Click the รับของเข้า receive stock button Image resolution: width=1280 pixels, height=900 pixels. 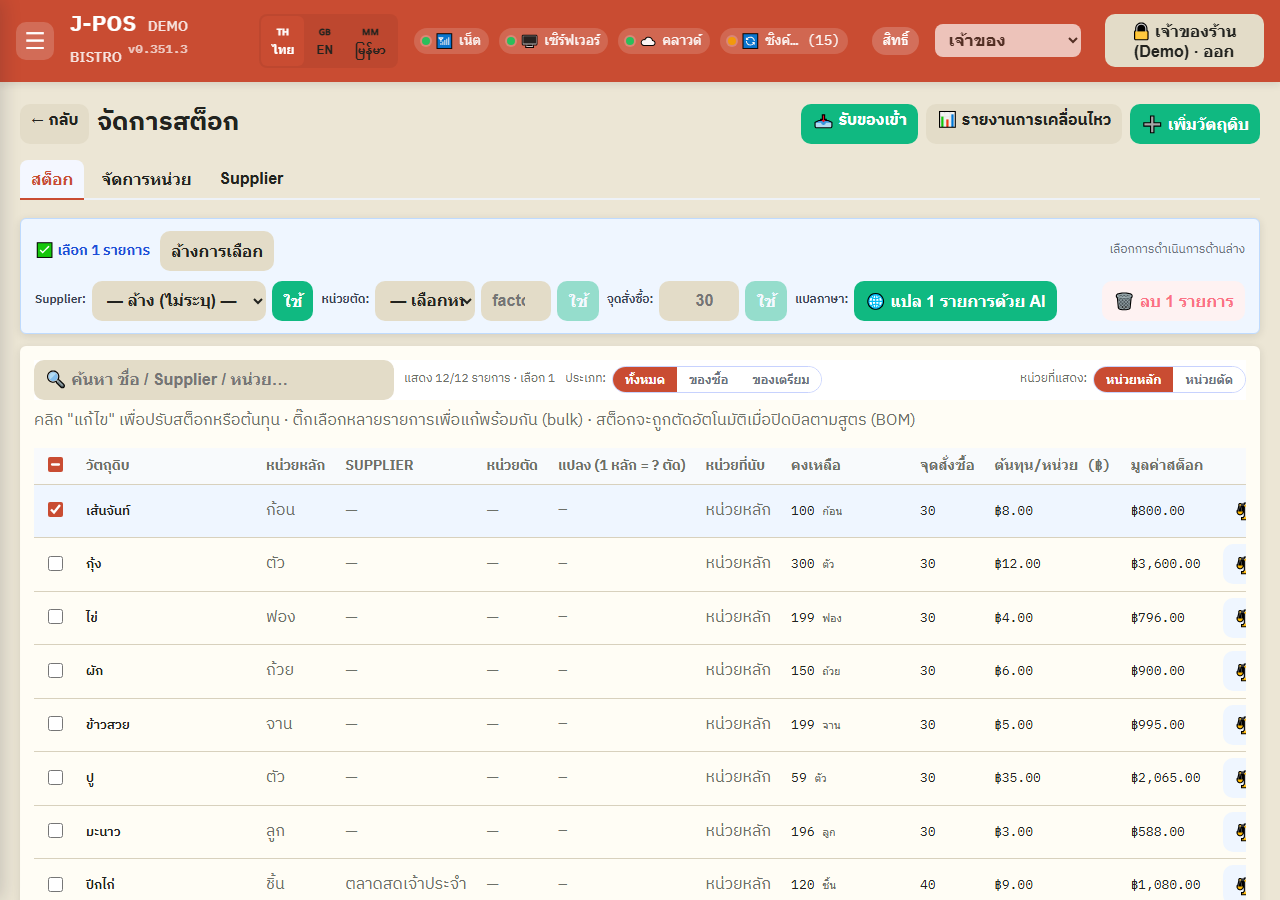(x=859, y=124)
